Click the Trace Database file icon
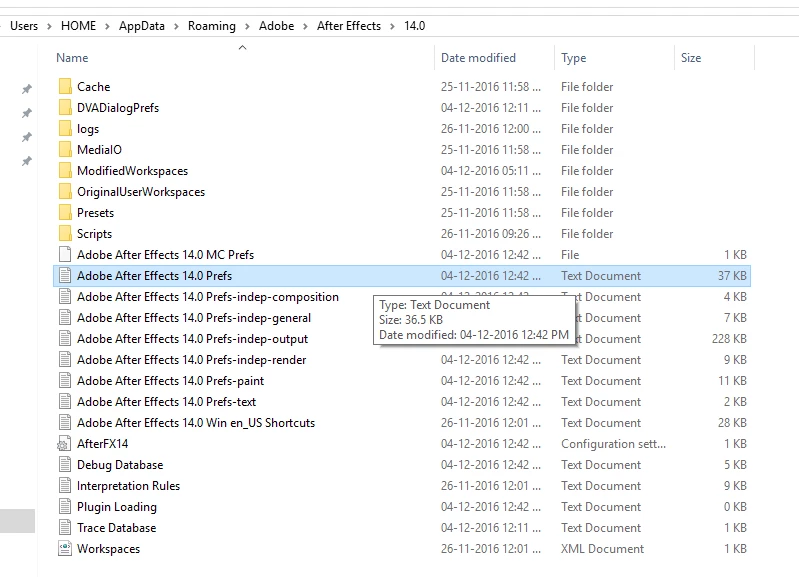This screenshot has height=577, width=799. coord(65,528)
